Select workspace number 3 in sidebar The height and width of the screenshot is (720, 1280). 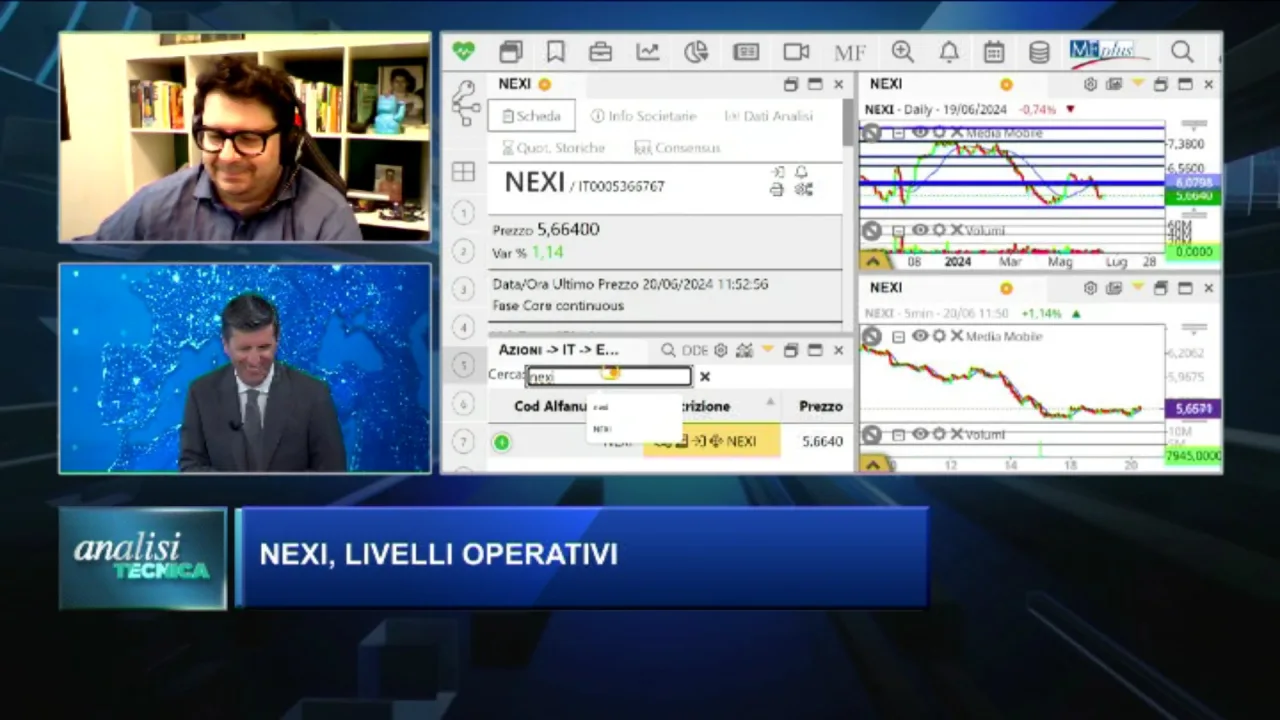(x=462, y=289)
